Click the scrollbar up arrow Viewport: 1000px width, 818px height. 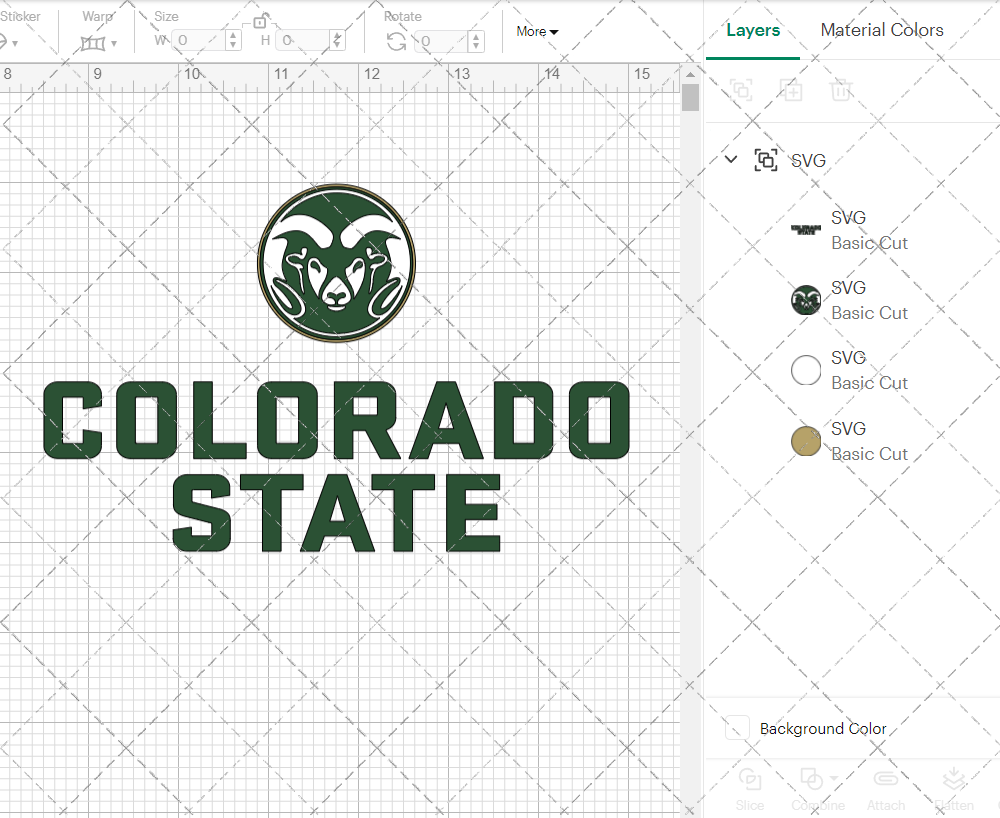click(x=690, y=74)
